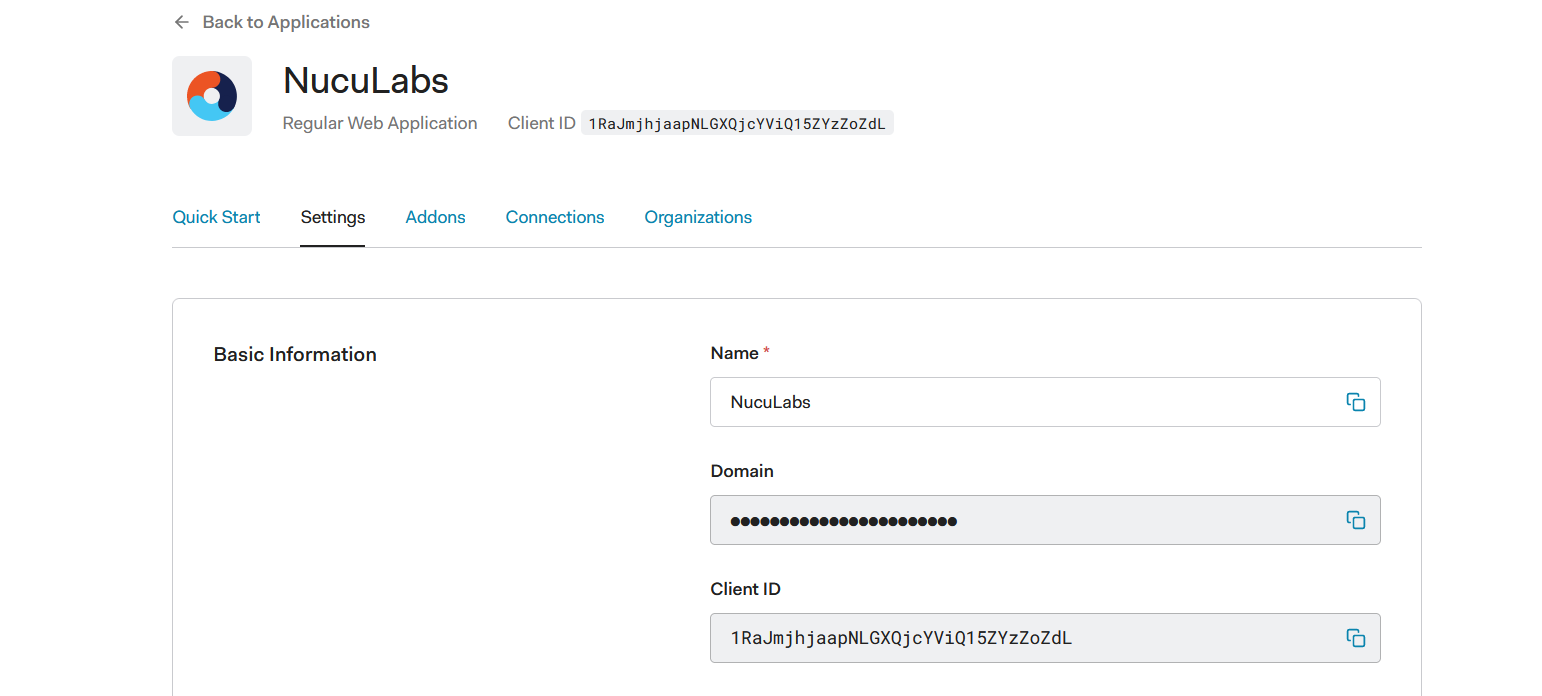Image resolution: width=1542 pixels, height=696 pixels.
Task: Open the Organizations tab
Action: (x=698, y=217)
